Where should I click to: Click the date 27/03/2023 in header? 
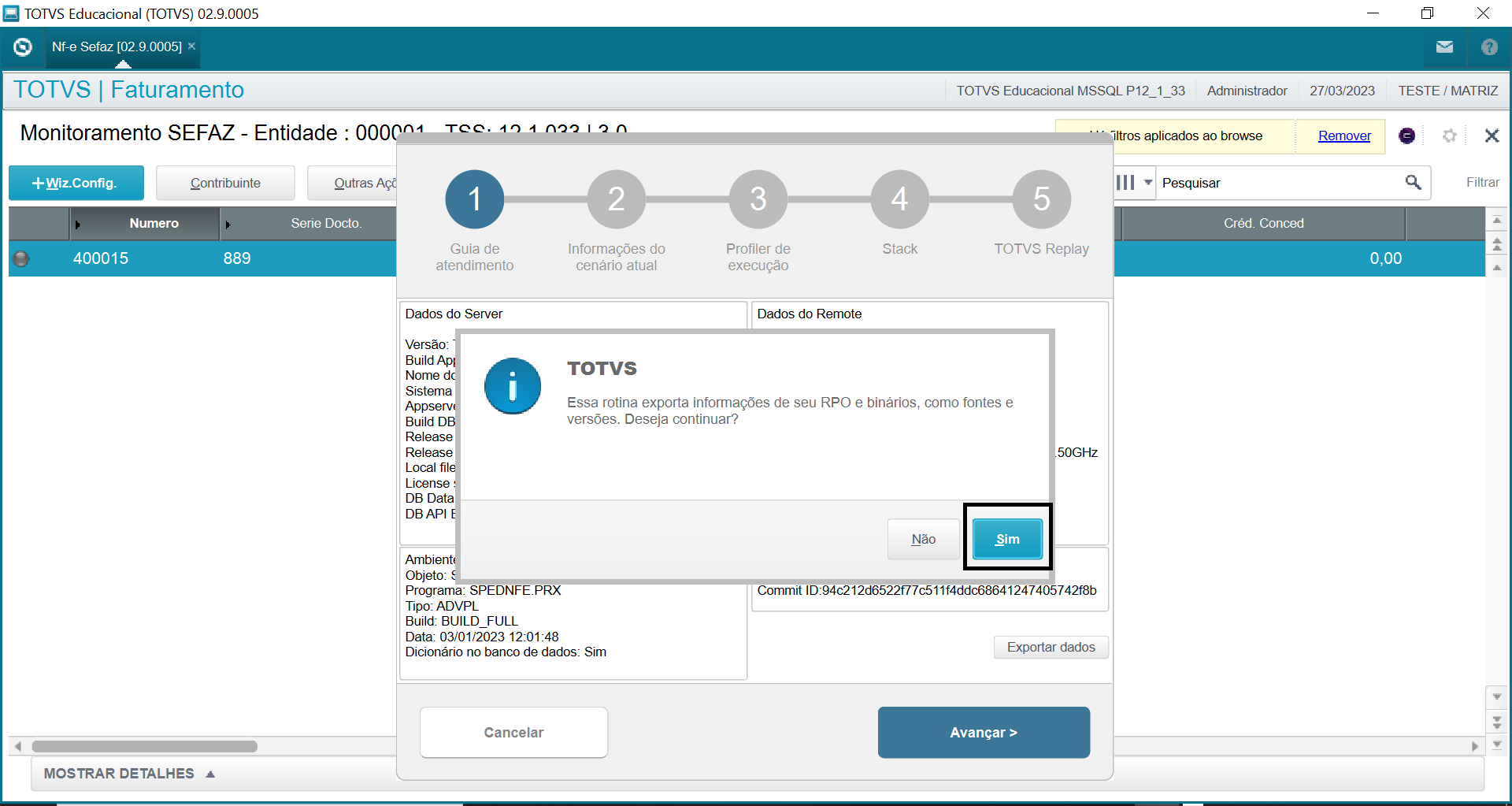[x=1342, y=91]
